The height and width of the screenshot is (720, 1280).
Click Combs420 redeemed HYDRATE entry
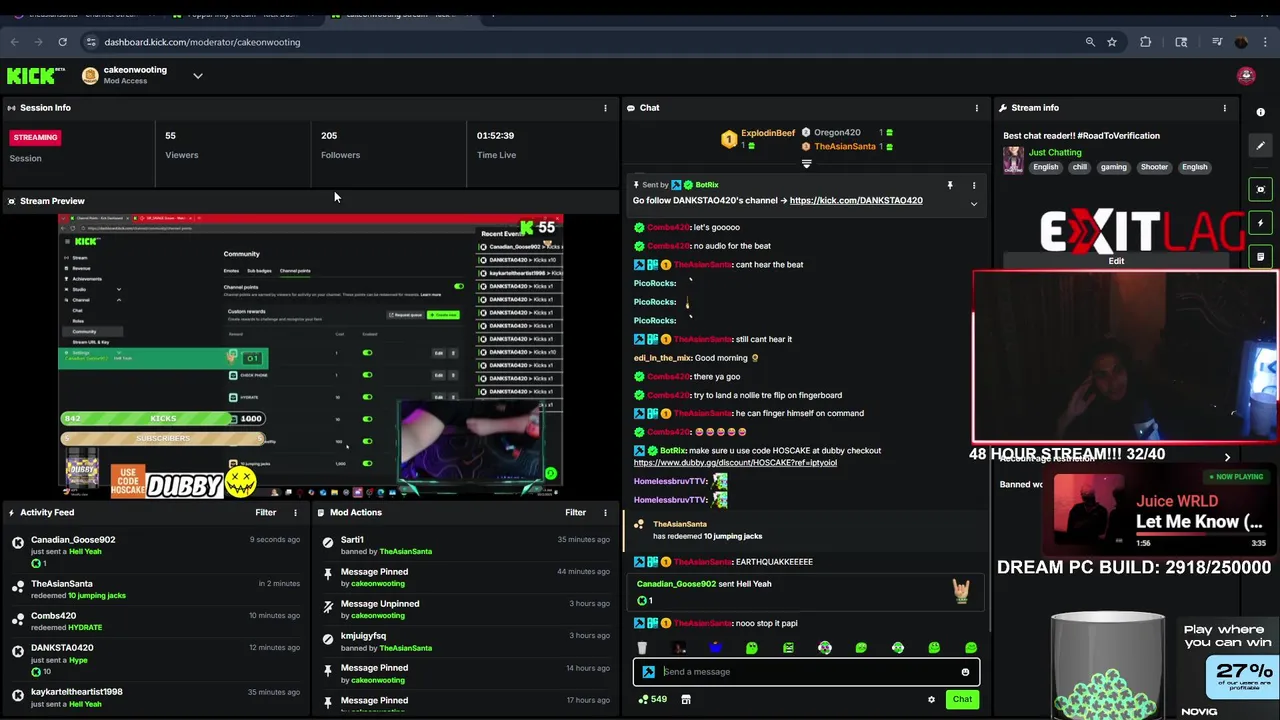coord(155,621)
